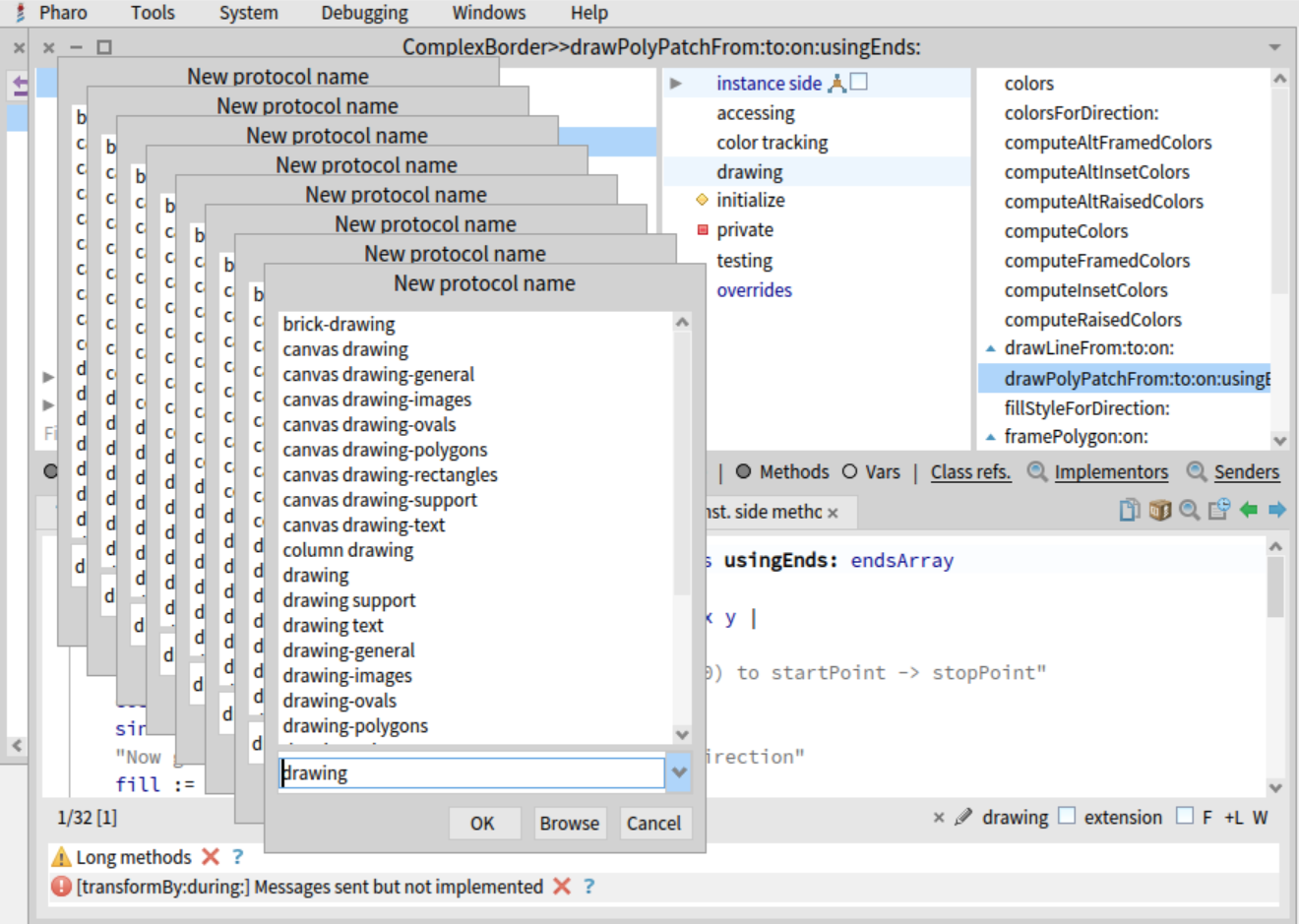Click the pencil icon beside drawing protocol

pyautogui.click(x=963, y=817)
